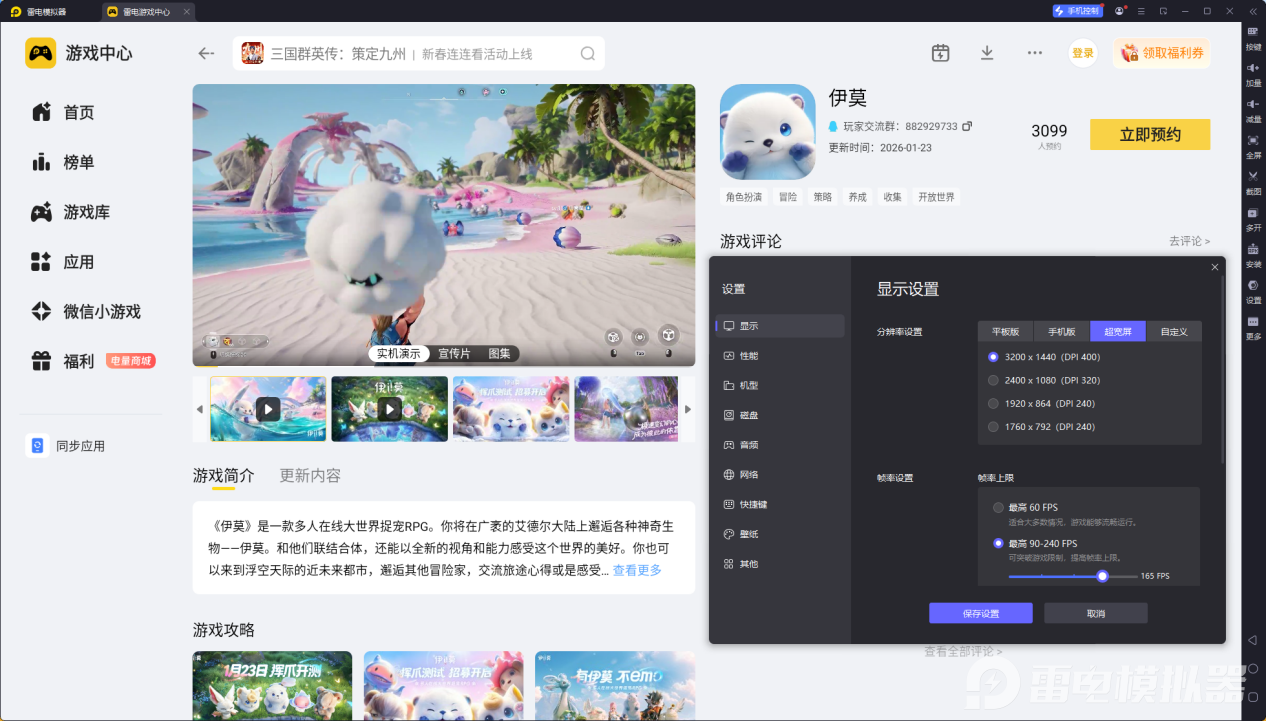Viewport: 1266px width, 721px height.
Task: Open 设置 gear icon in right sidebar
Action: pos(1253,291)
